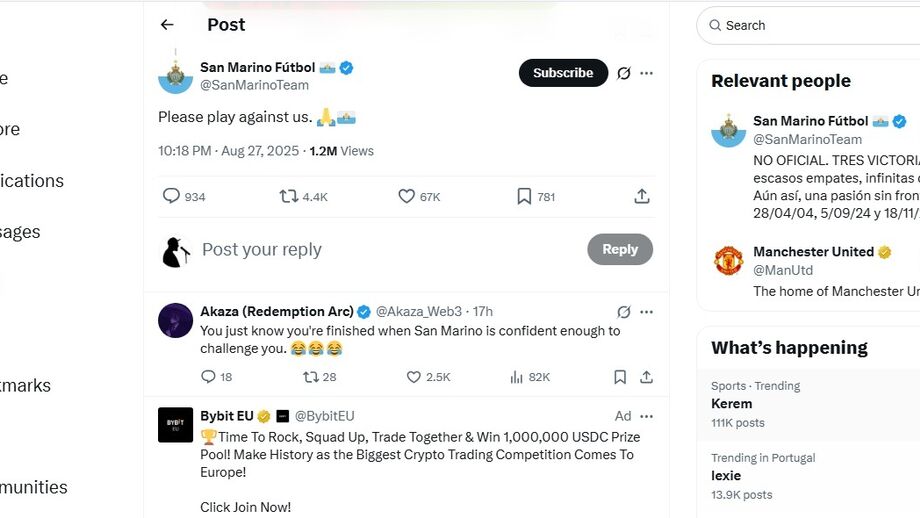Screen dimensions: 920x518
Task: View analytics of Akaza's reply
Action: pyautogui.click(x=517, y=377)
